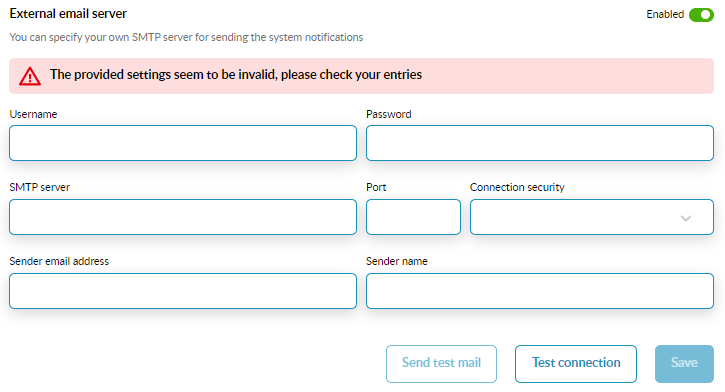The width and height of the screenshot is (725, 392).
Task: Click the Sender email address field
Action: click(183, 291)
